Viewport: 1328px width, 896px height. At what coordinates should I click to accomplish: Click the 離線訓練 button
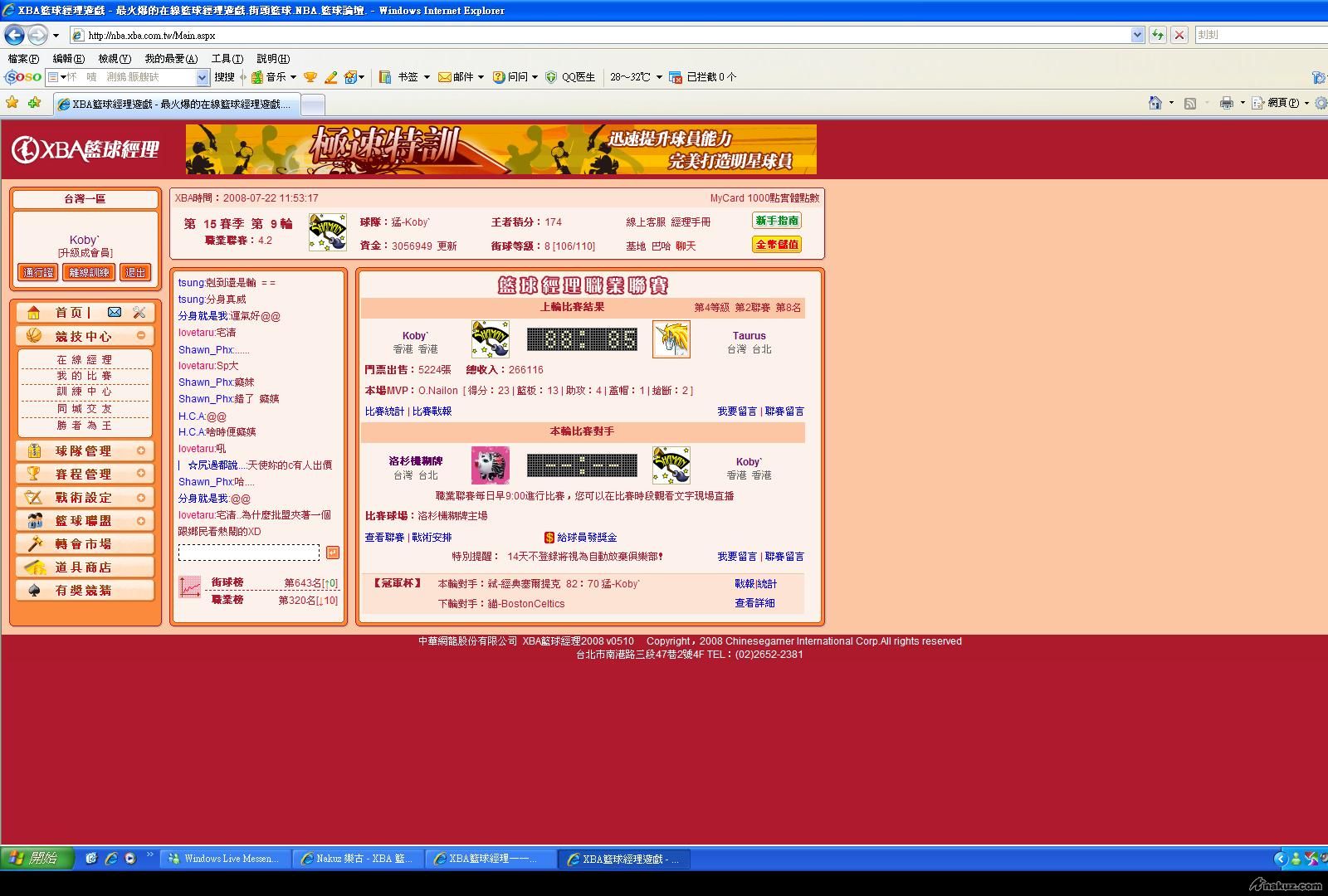pyautogui.click(x=89, y=272)
